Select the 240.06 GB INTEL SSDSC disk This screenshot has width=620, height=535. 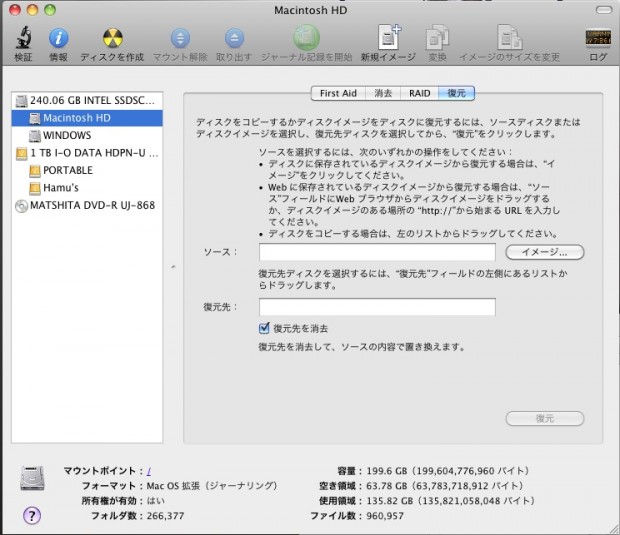coord(87,100)
